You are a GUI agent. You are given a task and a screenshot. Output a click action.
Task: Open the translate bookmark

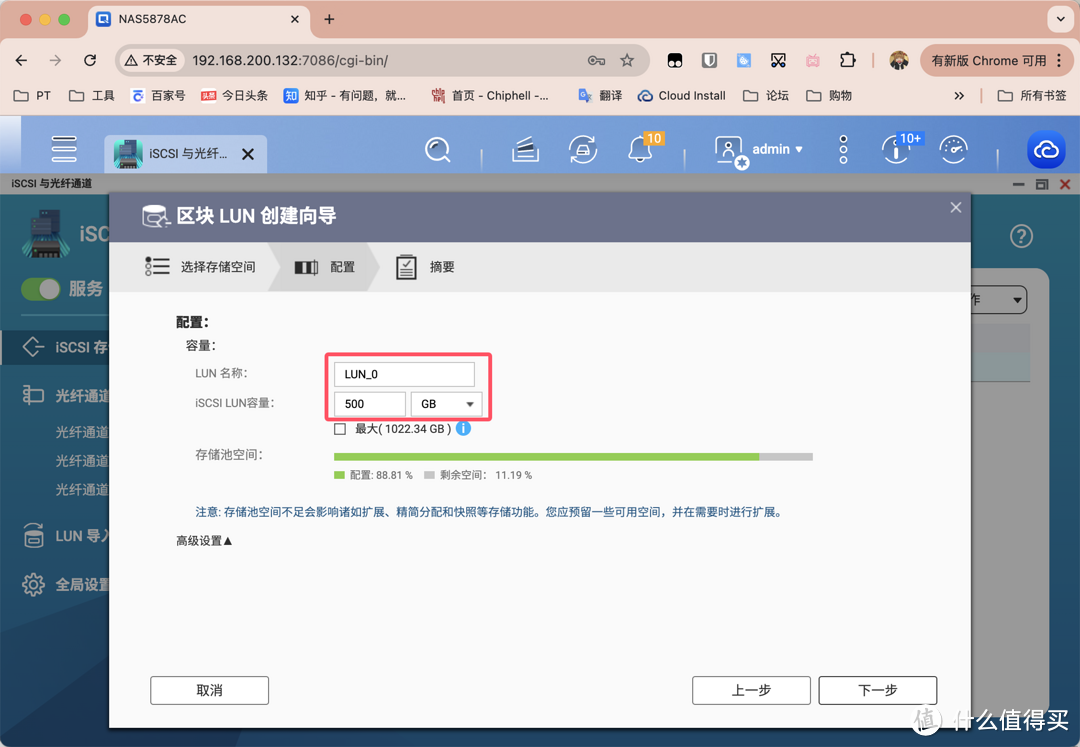coord(600,96)
